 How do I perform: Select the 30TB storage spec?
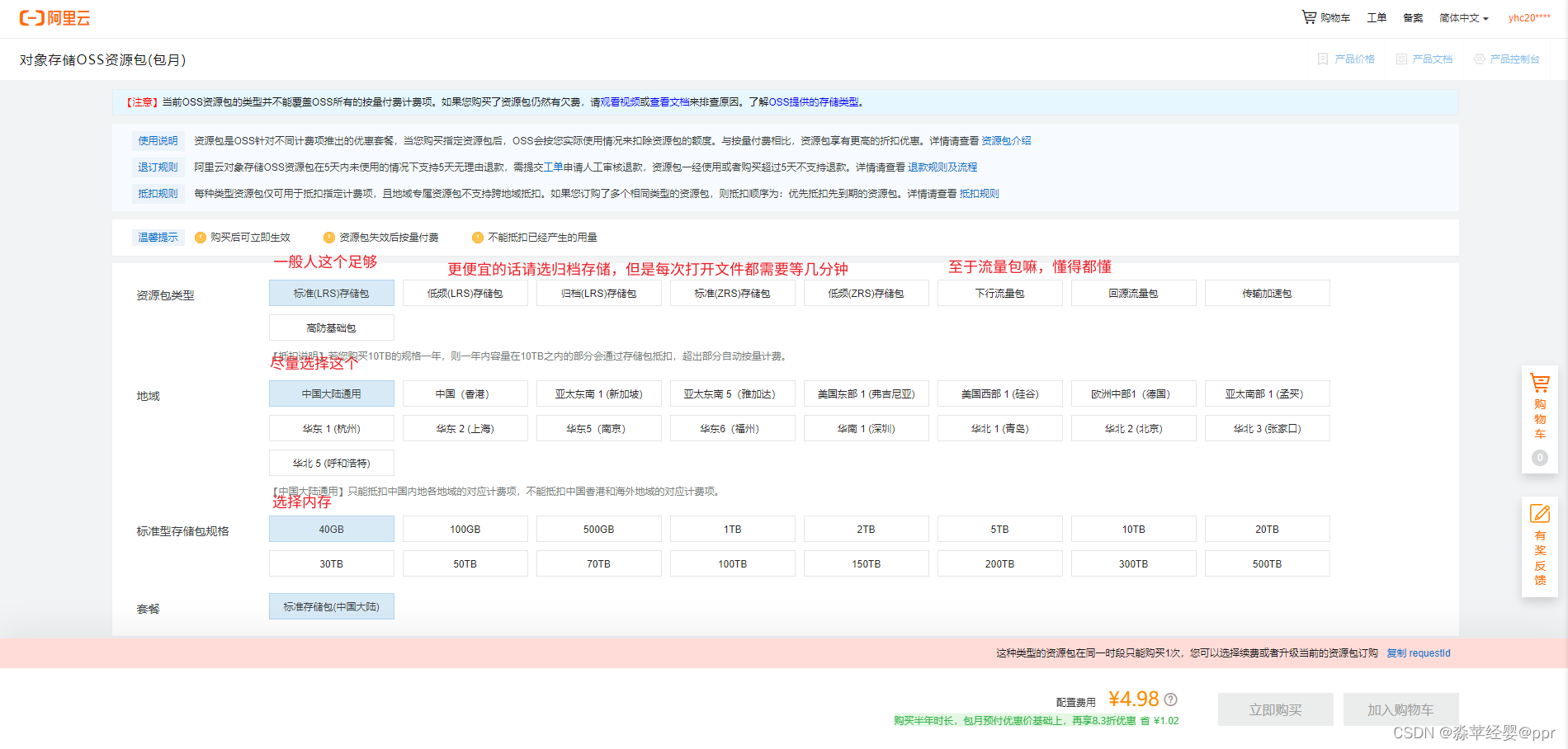pos(332,563)
